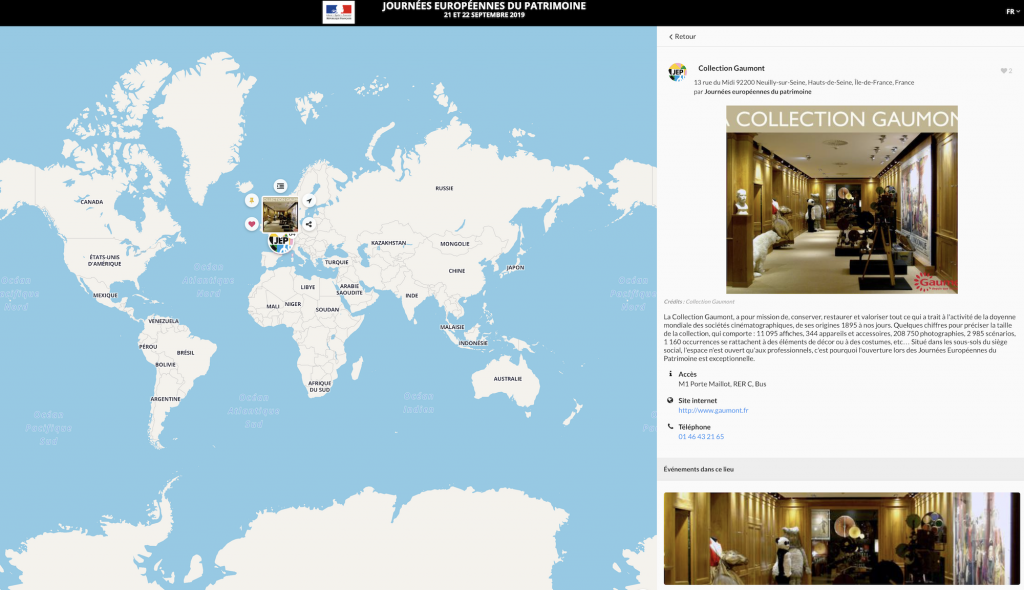Click the phone icon beside Téléphone
Screen dimensions: 1024x590
coord(670,426)
